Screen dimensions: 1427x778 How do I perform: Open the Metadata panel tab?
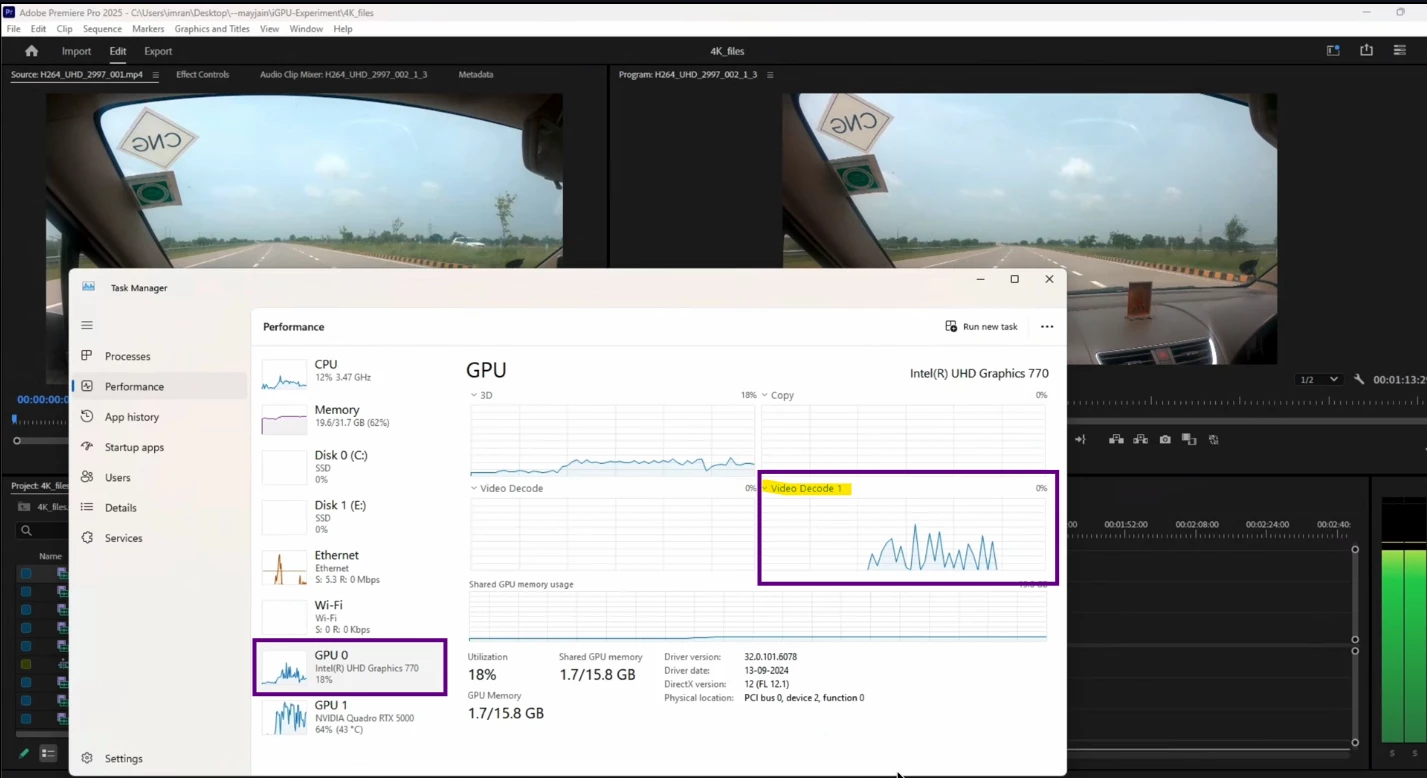point(475,75)
